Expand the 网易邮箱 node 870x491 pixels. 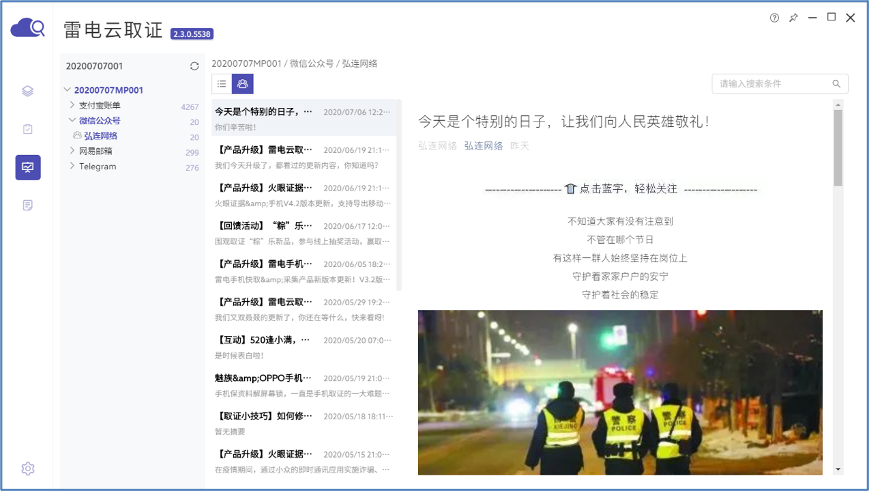[72, 150]
